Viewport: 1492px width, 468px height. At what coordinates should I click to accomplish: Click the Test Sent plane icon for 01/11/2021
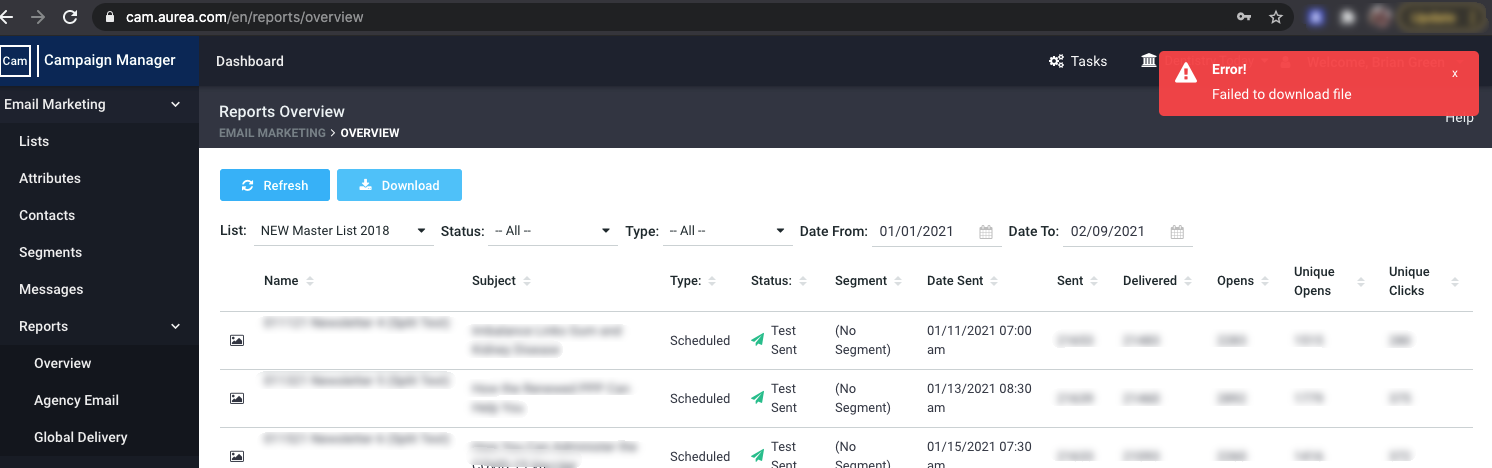tap(758, 340)
